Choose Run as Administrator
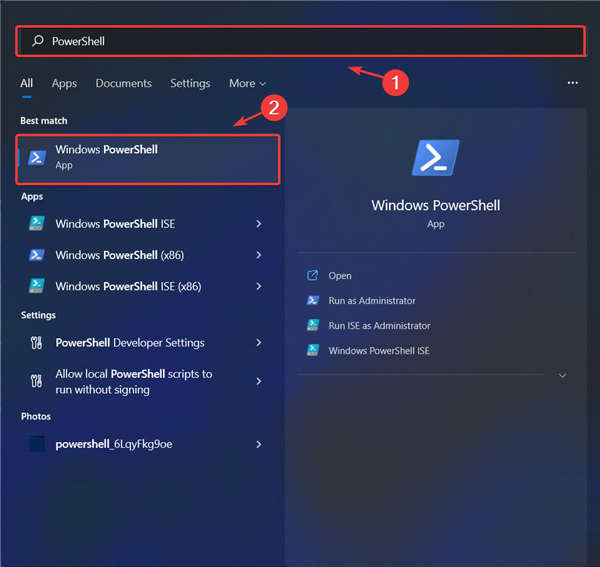Screen dimensions: 600x567 (372, 301)
